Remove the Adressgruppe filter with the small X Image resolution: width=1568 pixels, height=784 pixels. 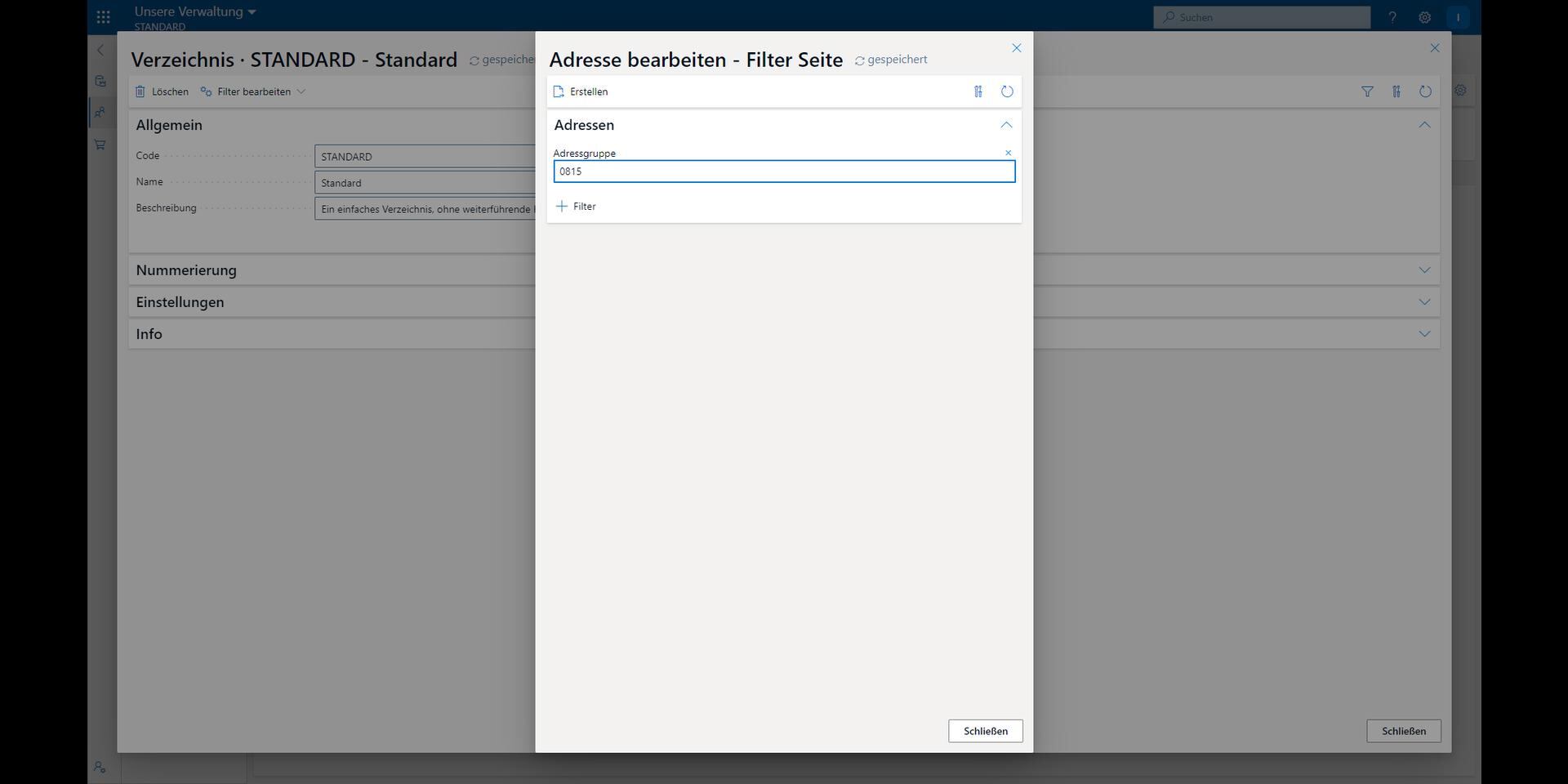tap(1008, 153)
